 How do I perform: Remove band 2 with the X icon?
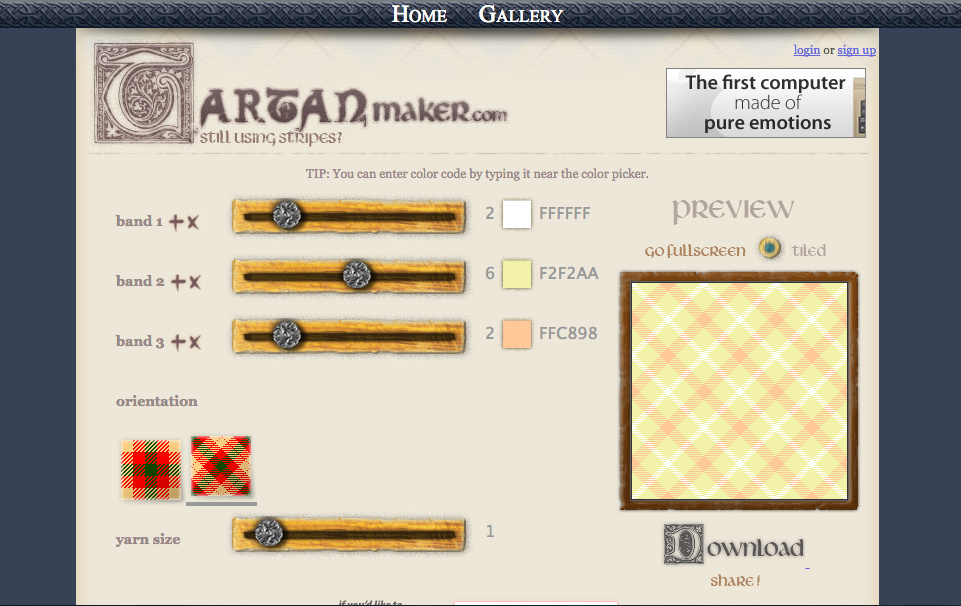pos(195,282)
